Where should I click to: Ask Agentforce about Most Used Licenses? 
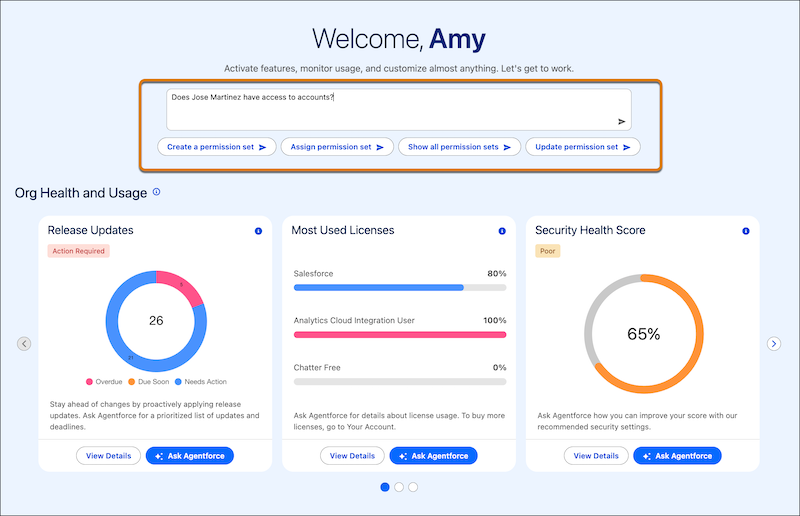[x=434, y=456]
